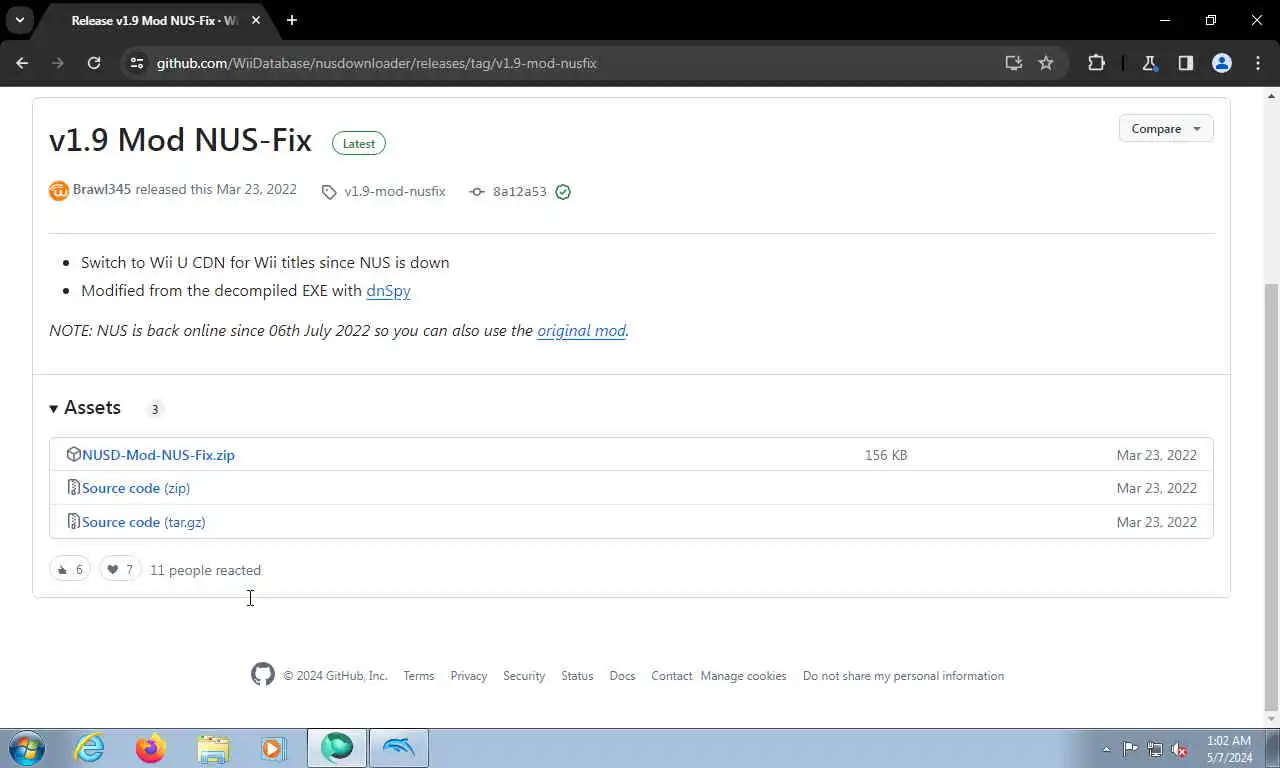This screenshot has width=1280, height=768.
Task: Open the Compare dropdown
Action: pos(1166,129)
